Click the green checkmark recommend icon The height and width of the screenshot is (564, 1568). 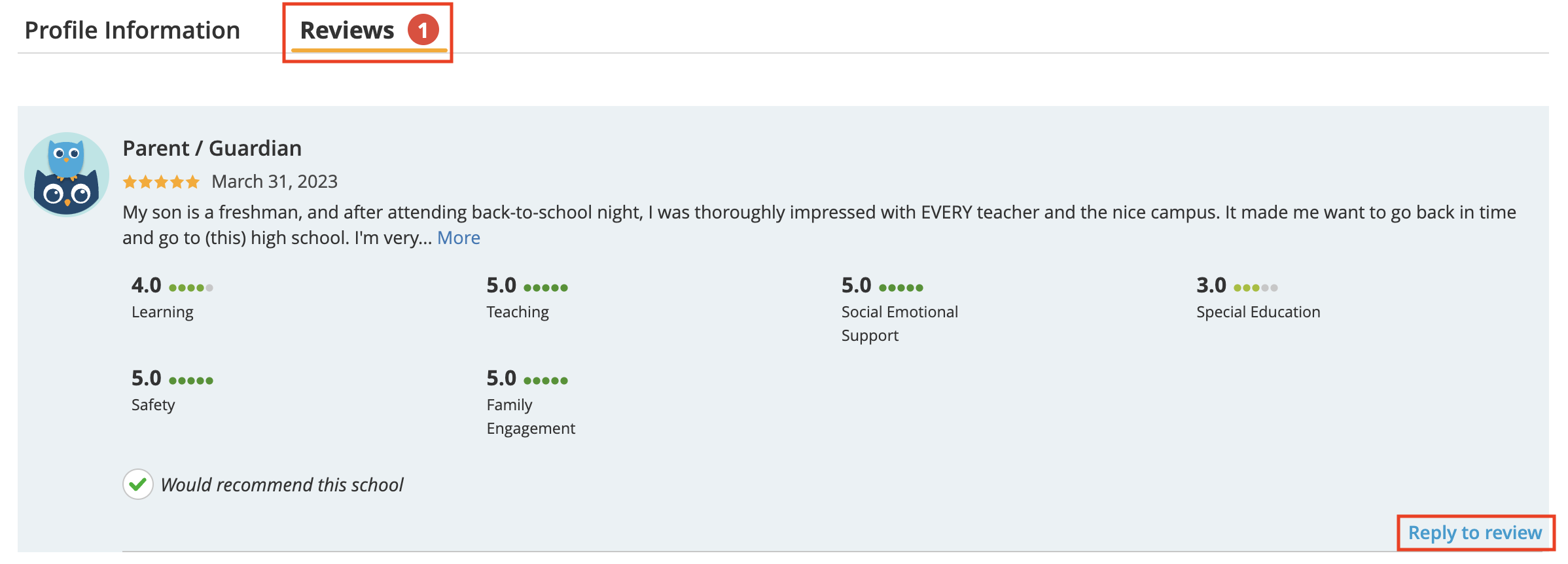138,484
